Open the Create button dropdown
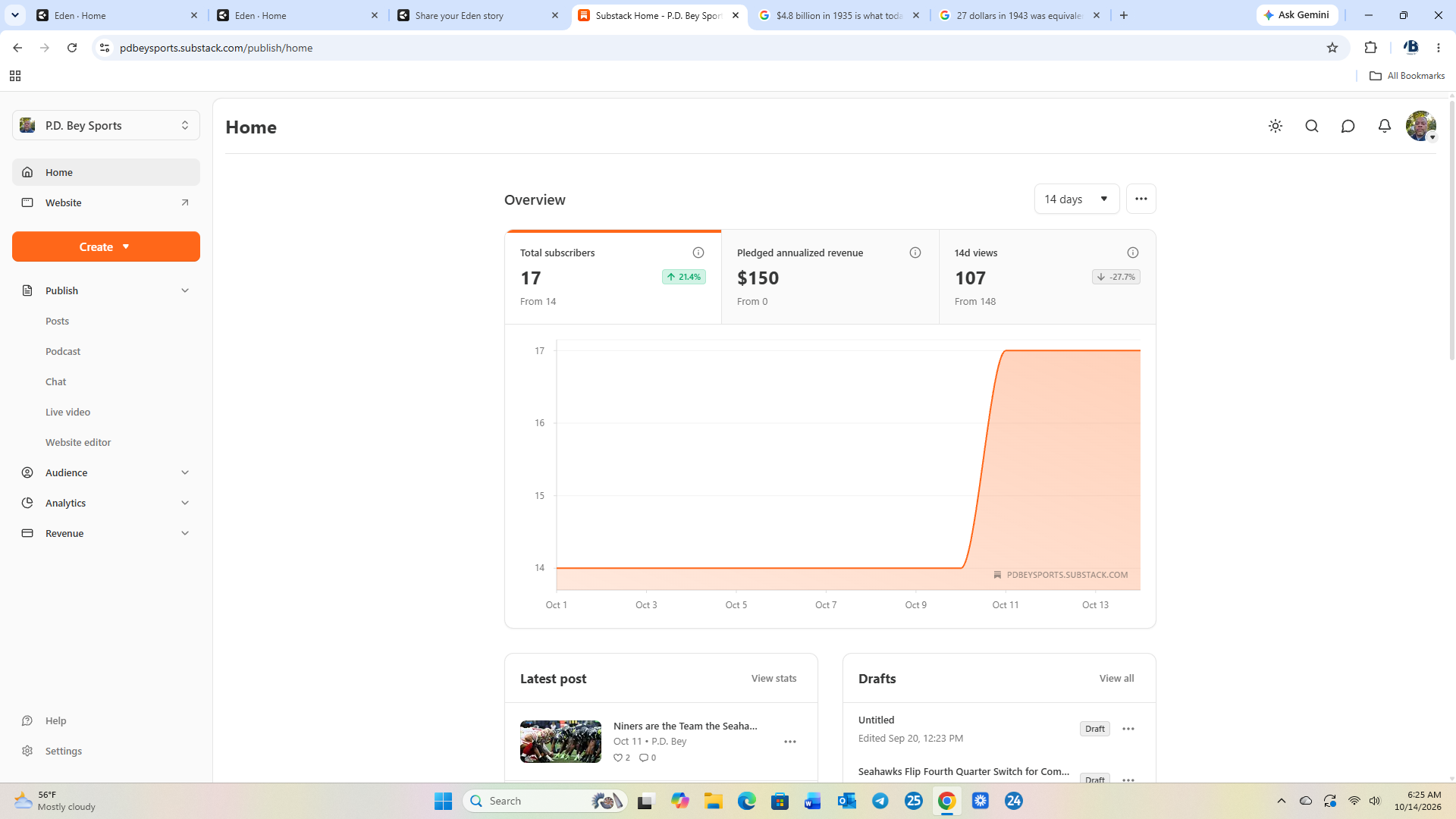The height and width of the screenshot is (819, 1456). (106, 246)
